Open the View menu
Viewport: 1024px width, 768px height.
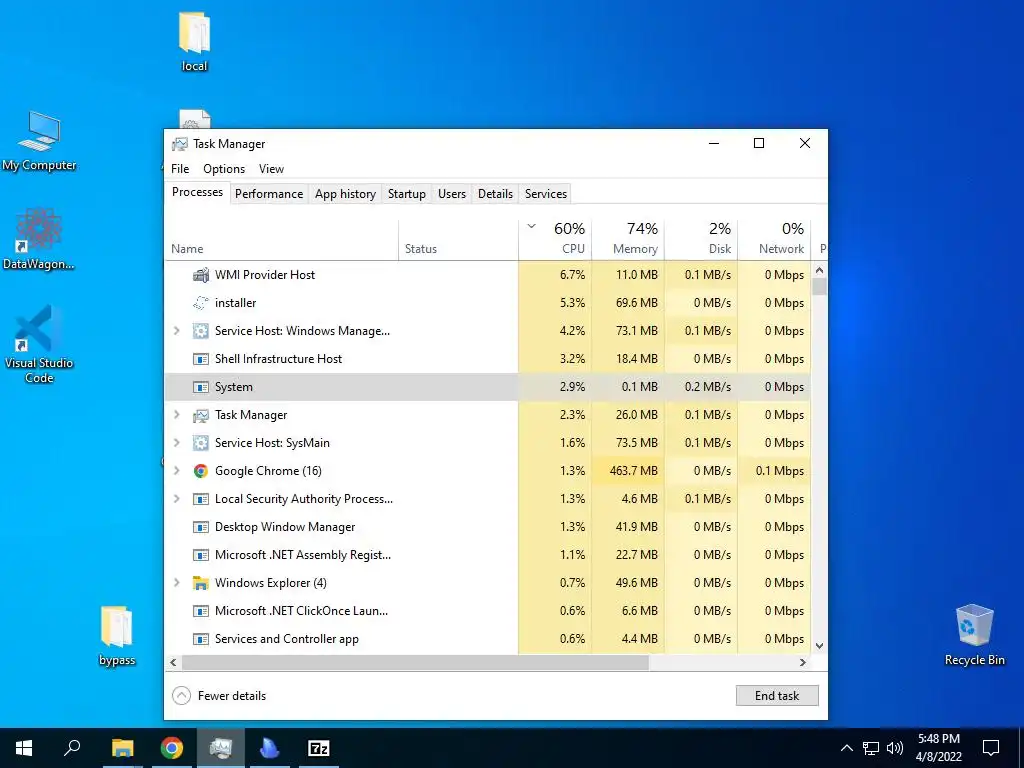pos(271,169)
